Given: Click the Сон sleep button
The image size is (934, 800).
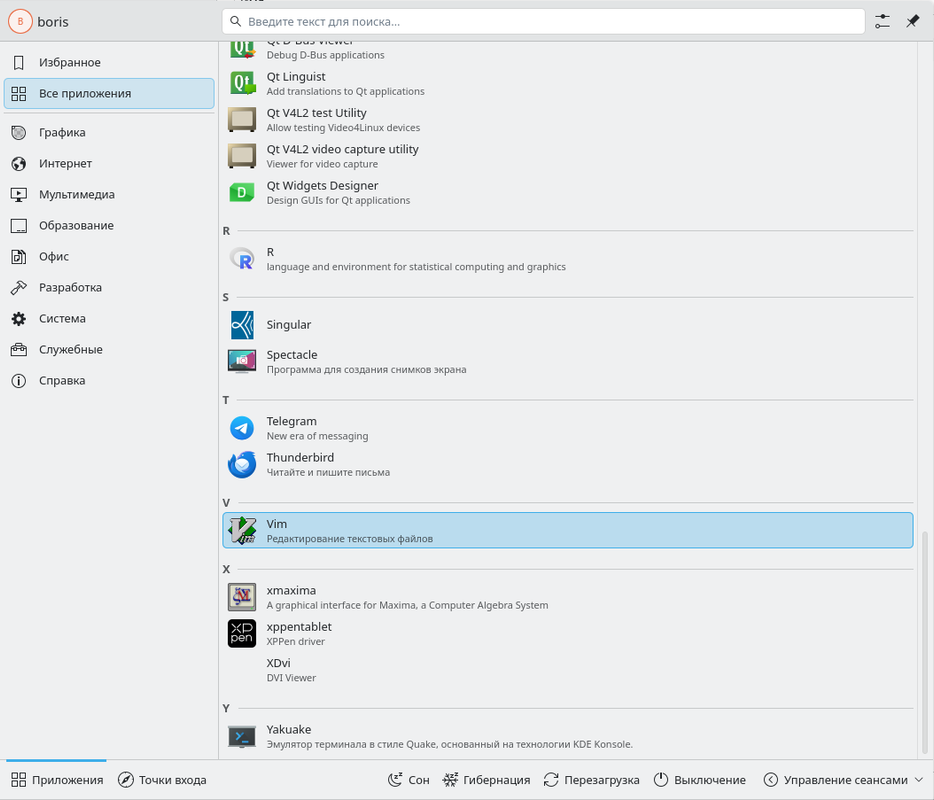Looking at the screenshot, I should click(409, 780).
